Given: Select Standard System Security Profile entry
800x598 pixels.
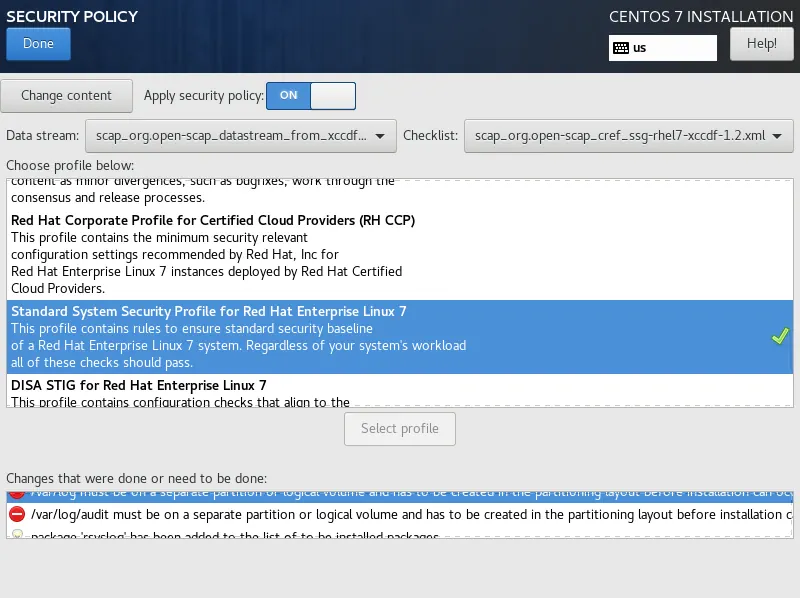Looking at the screenshot, I should pyautogui.click(x=400, y=337).
